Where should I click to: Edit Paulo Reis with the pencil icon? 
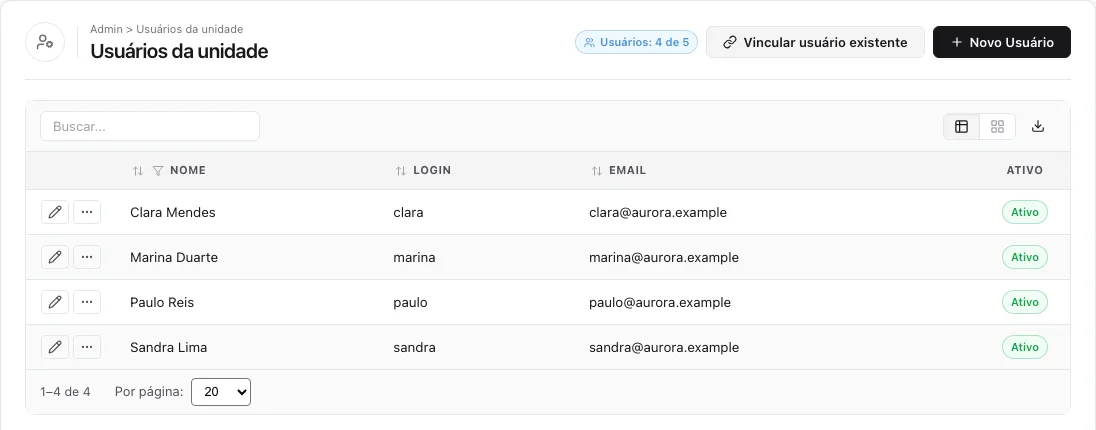[x=55, y=302]
